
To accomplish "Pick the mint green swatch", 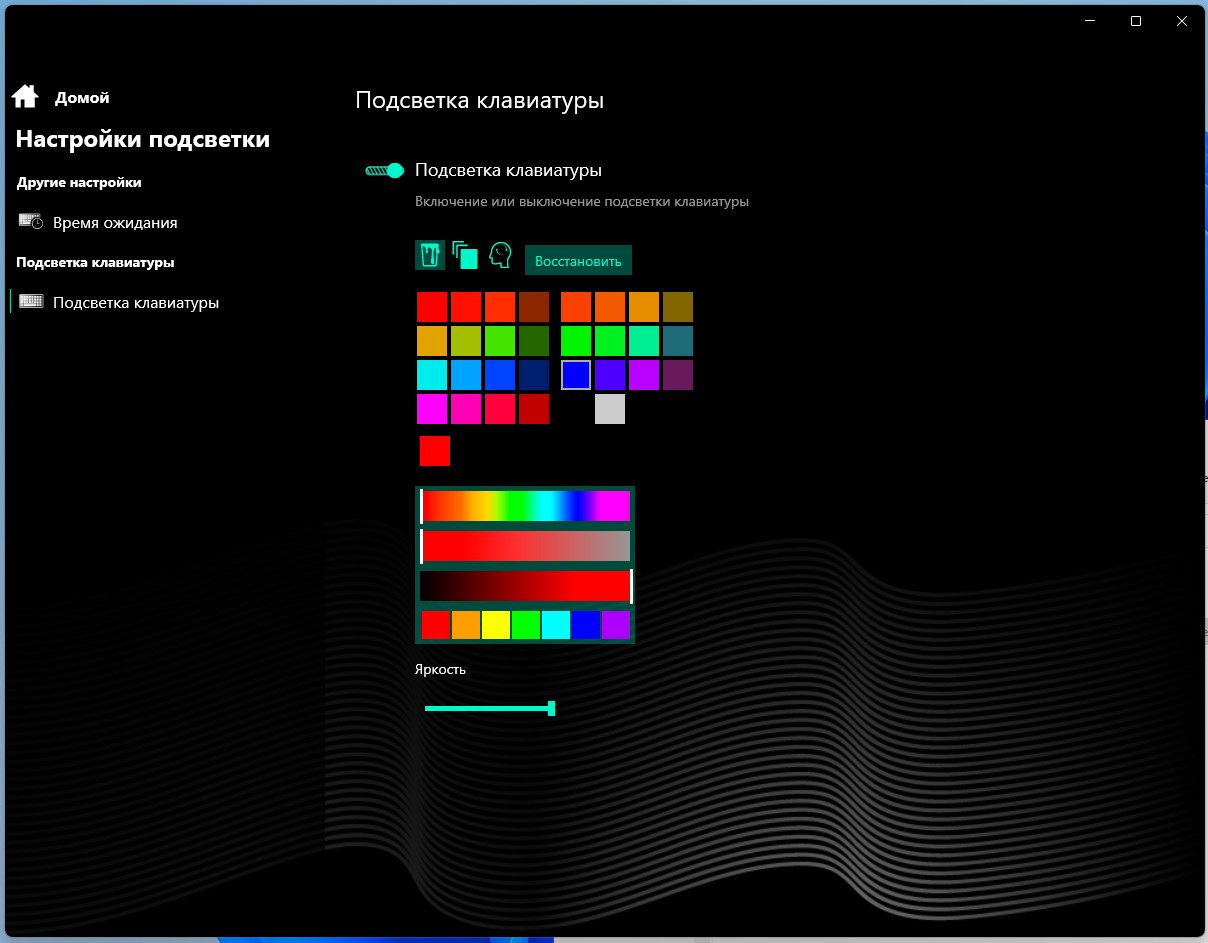I will [x=644, y=341].
